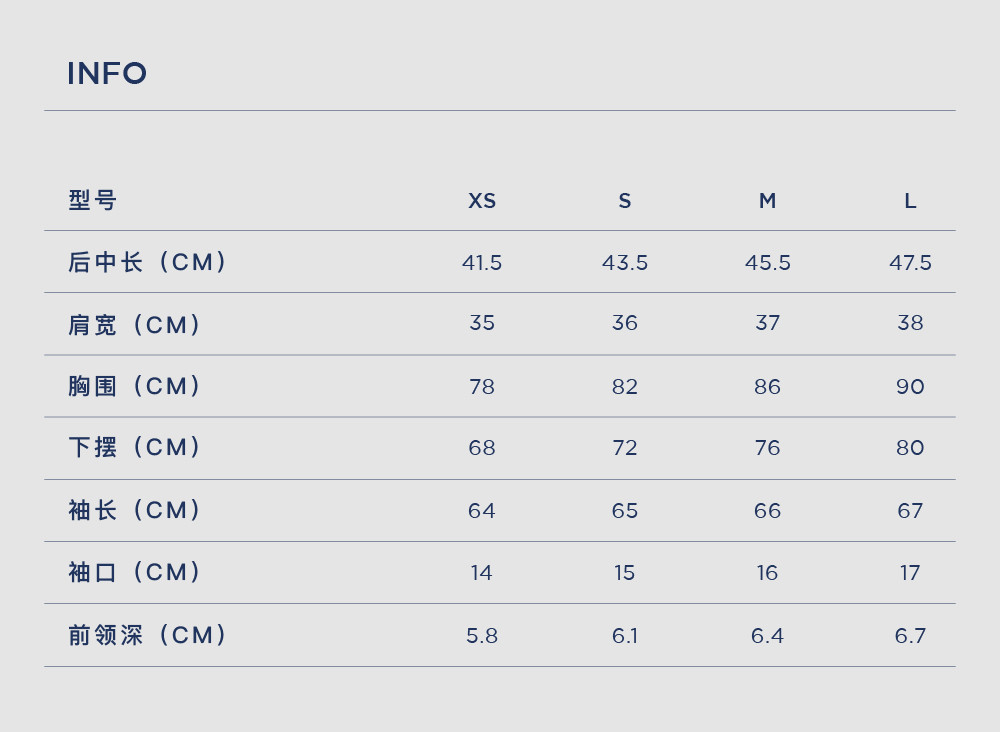Click the 型号 header label

[x=92, y=200]
